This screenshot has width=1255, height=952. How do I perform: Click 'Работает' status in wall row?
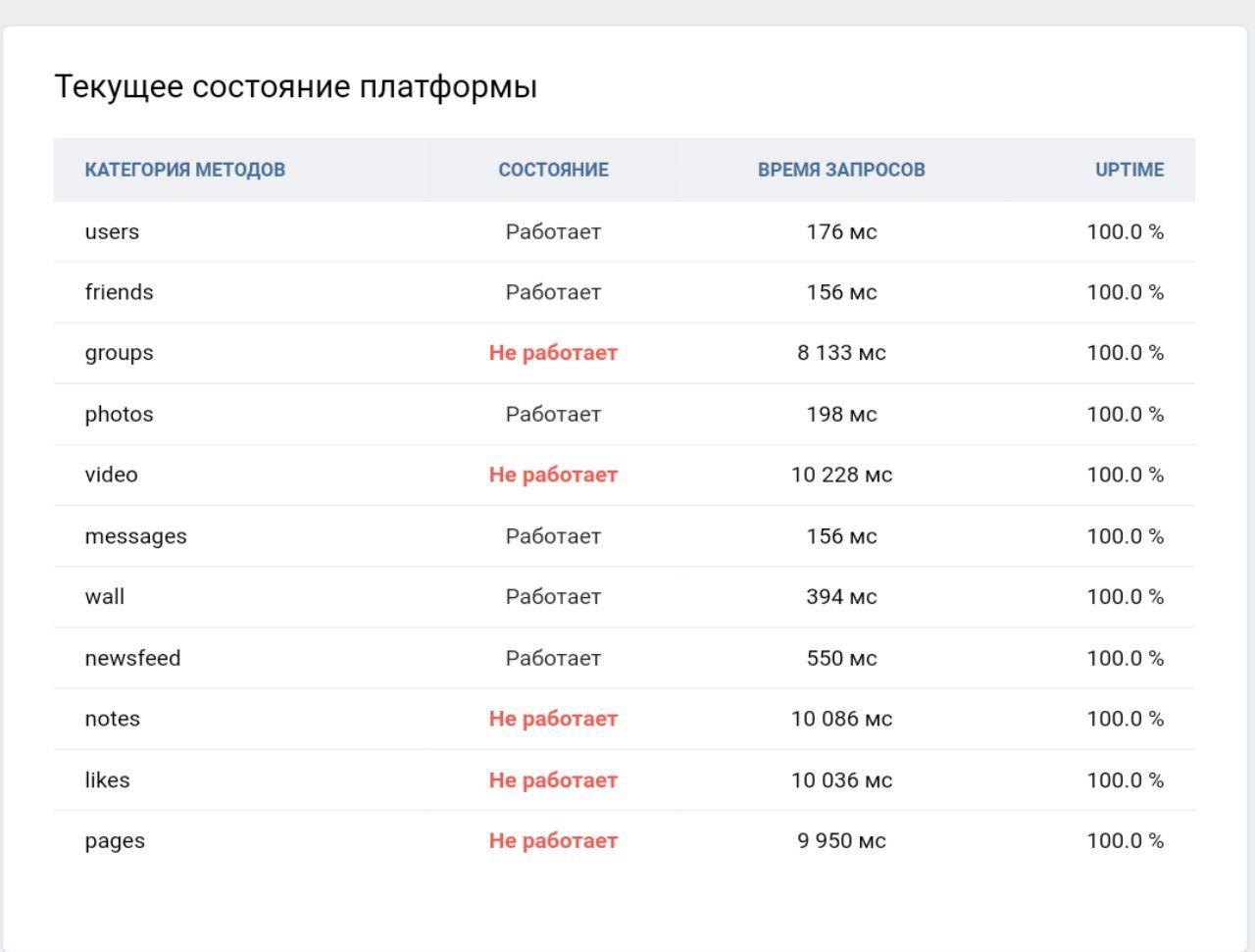(x=553, y=597)
